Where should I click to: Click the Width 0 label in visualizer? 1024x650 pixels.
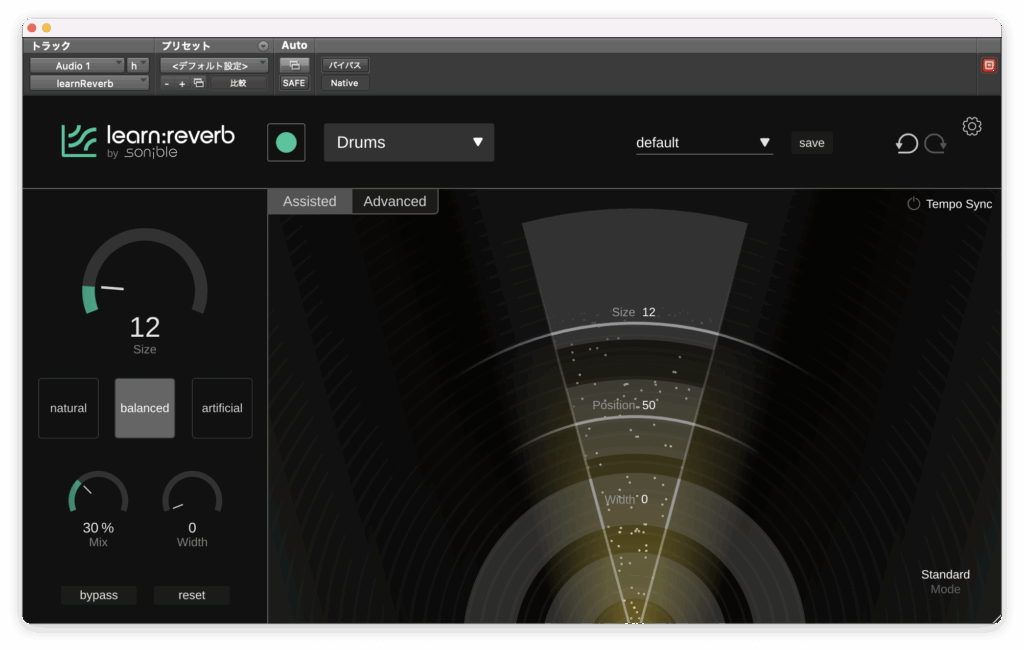click(x=626, y=499)
